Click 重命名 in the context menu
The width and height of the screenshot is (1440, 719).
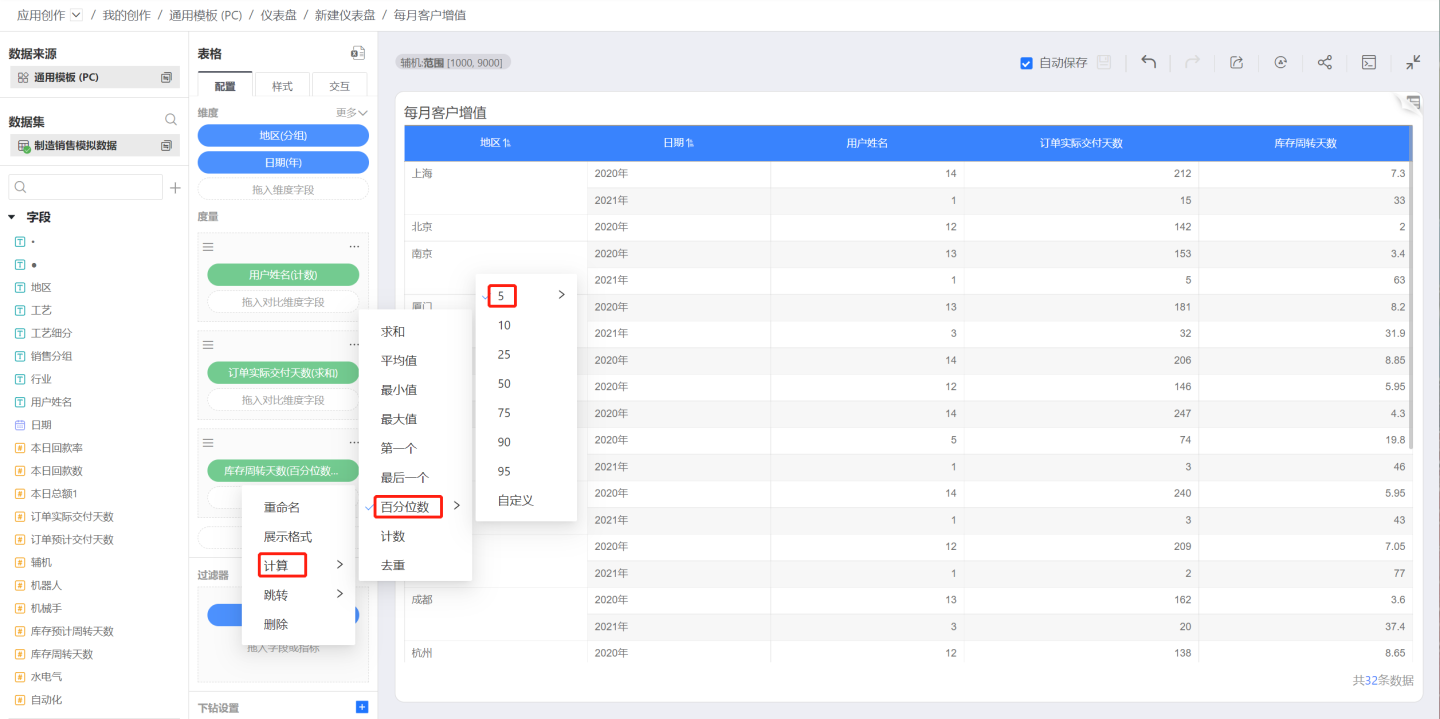[x=282, y=507]
